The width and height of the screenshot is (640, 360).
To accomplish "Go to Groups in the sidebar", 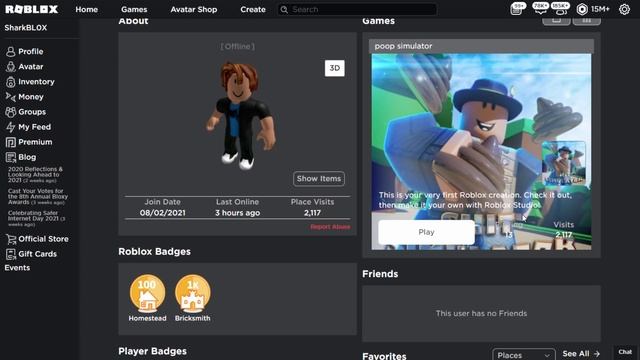I will point(26,112).
